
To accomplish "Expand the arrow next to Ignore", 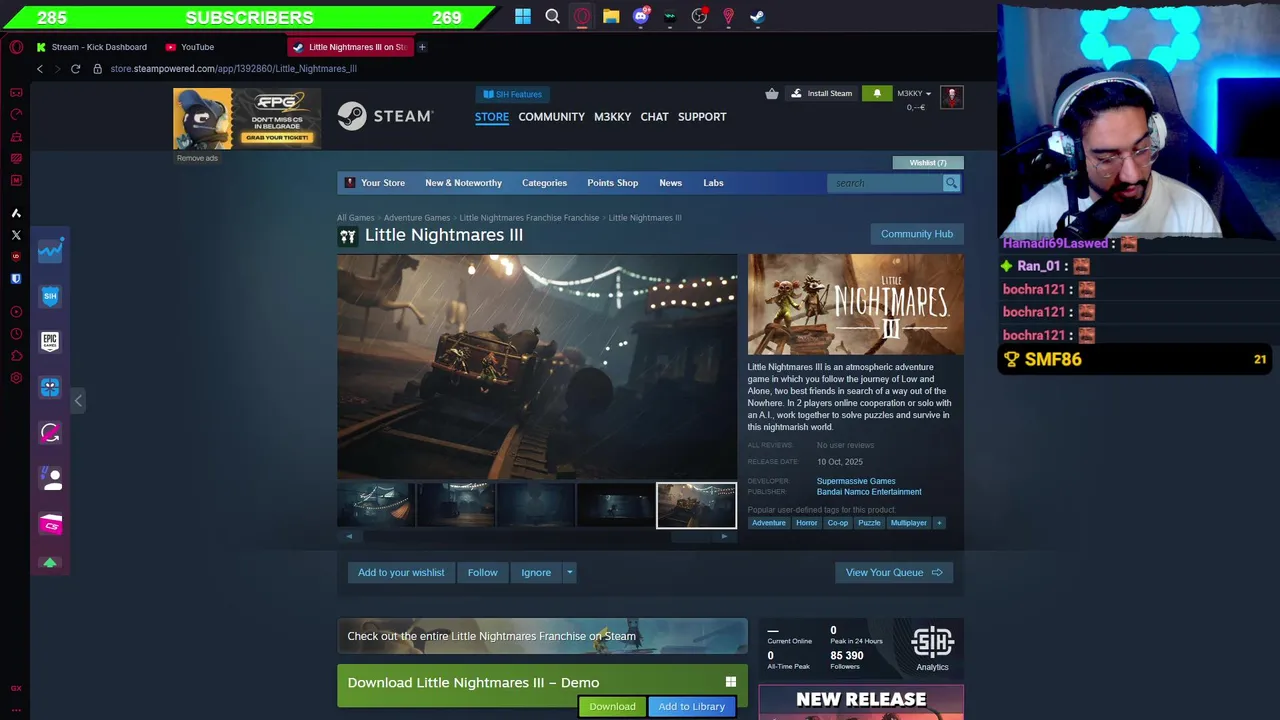I will [569, 573].
